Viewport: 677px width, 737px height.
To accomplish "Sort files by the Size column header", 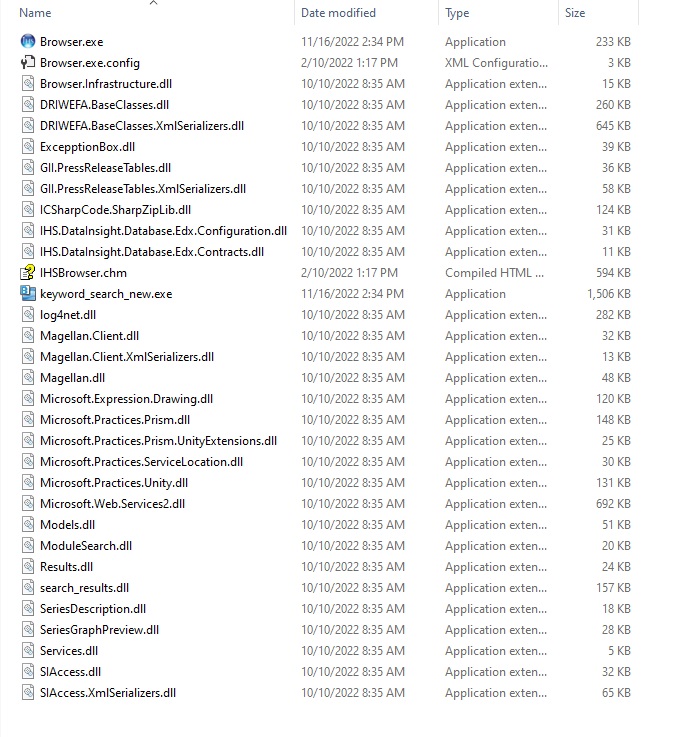I will pos(575,13).
